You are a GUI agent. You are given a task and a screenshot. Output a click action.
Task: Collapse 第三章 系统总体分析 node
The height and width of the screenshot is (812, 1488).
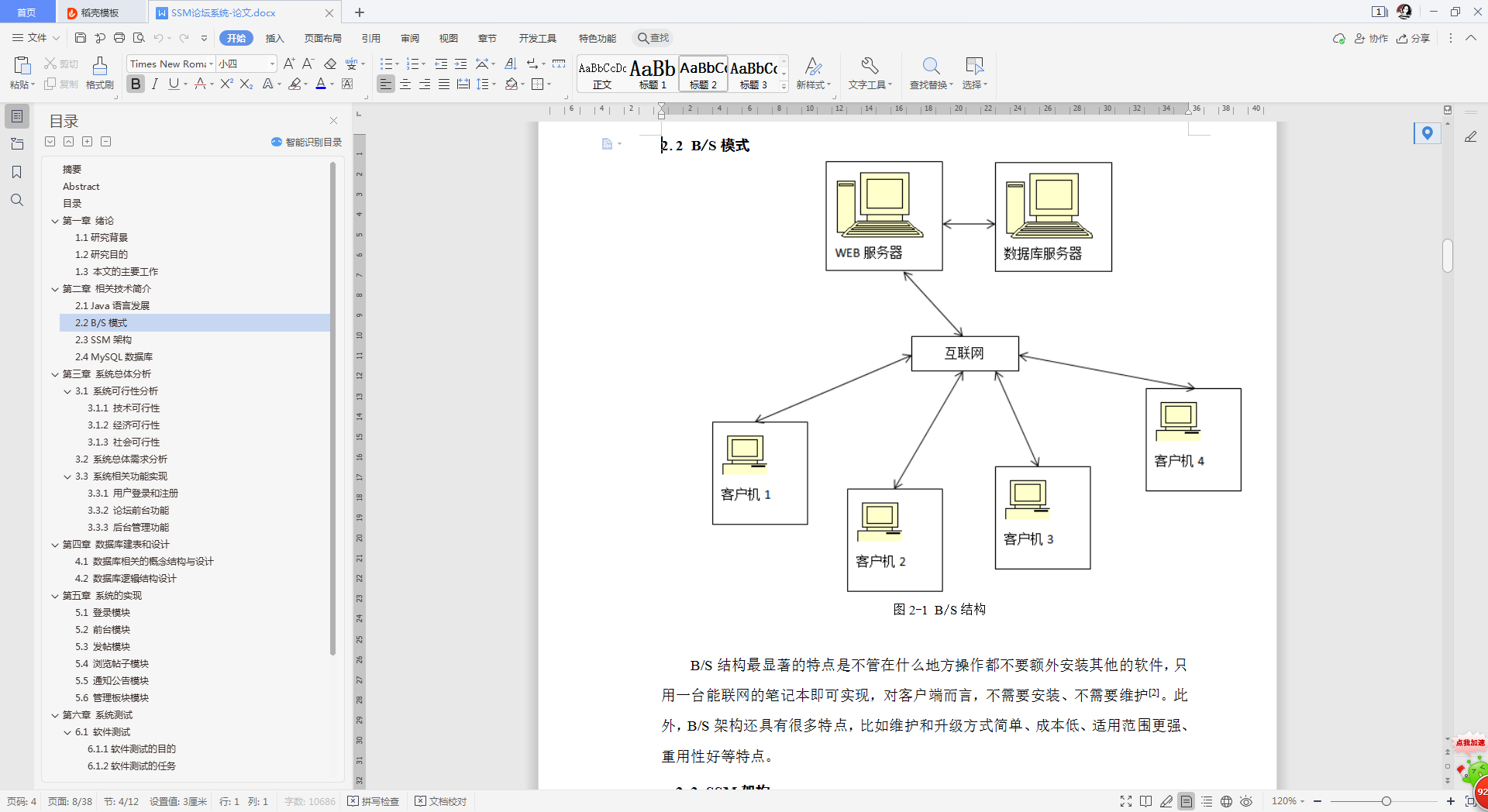coord(55,374)
